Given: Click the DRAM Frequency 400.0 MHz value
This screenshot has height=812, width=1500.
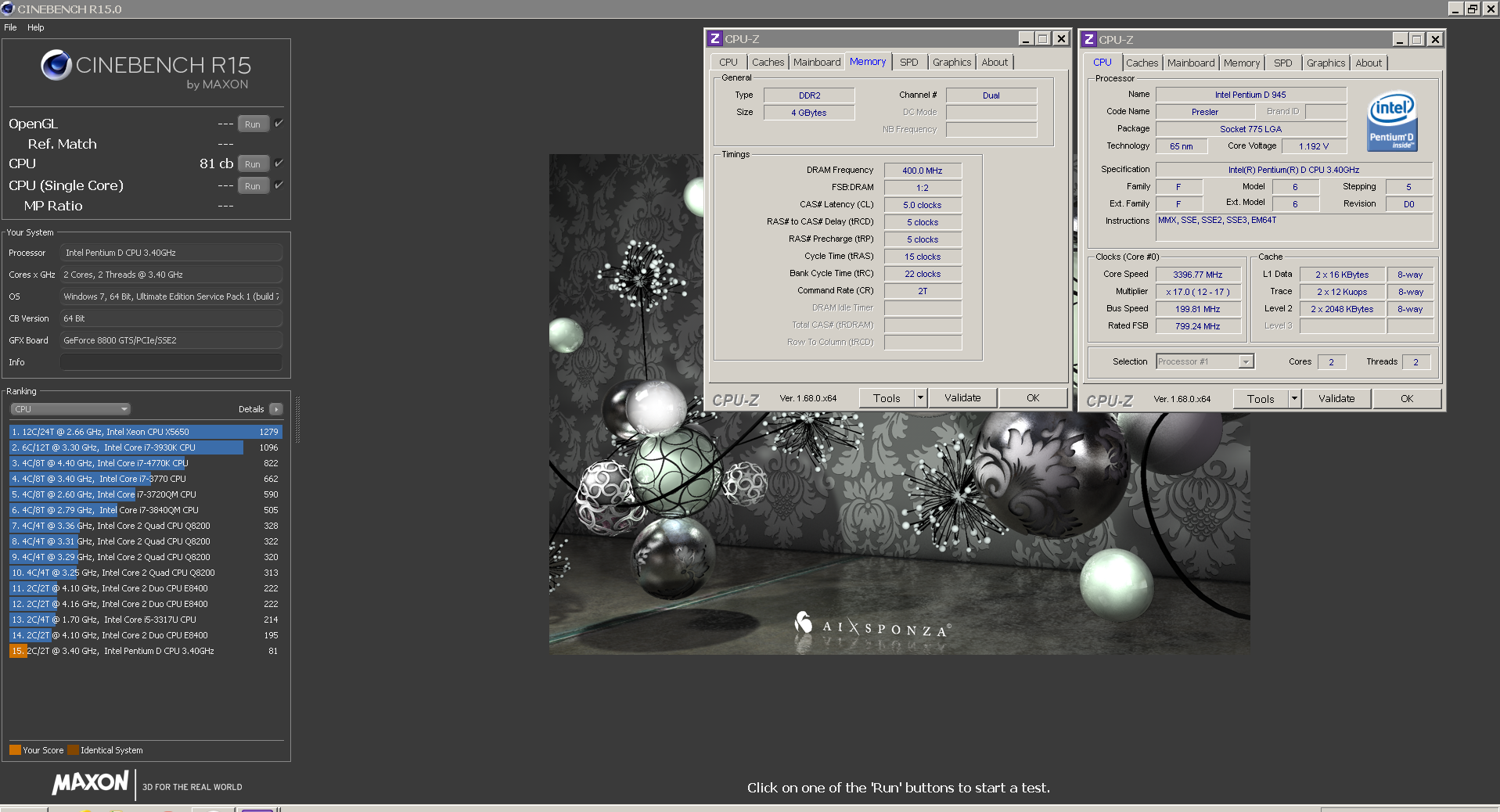Looking at the screenshot, I should pos(923,170).
